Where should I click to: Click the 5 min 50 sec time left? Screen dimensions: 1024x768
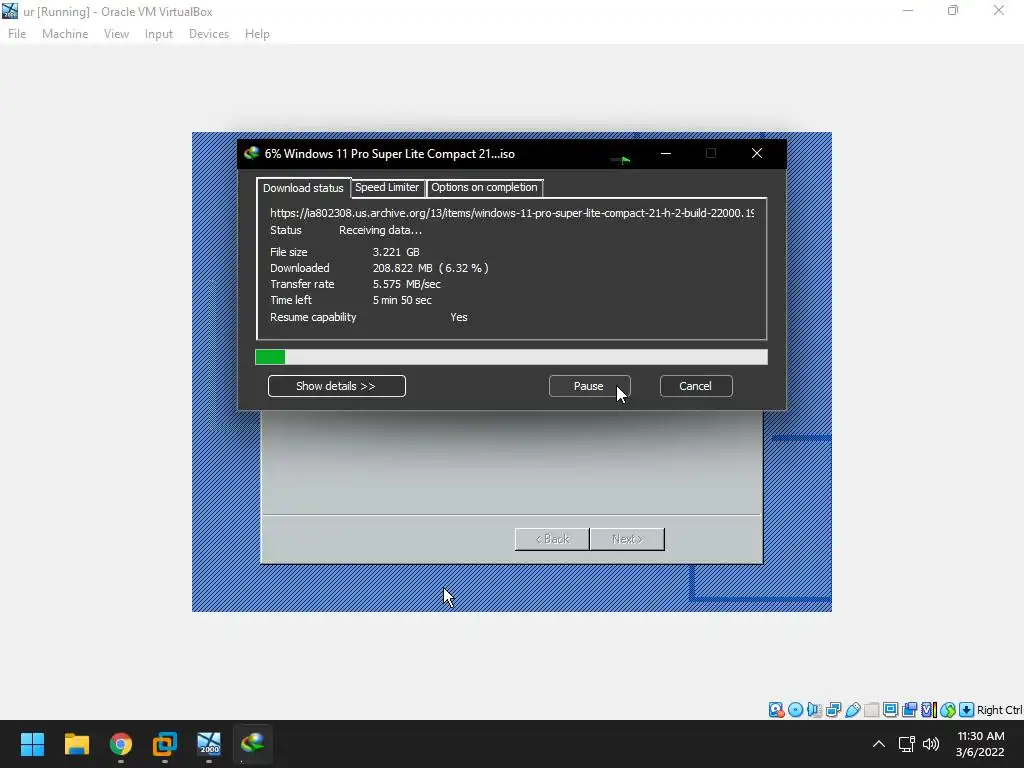point(402,300)
